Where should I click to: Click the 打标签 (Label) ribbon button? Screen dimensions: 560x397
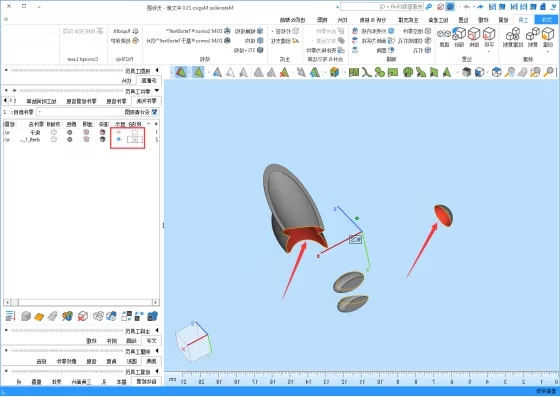click(x=285, y=31)
